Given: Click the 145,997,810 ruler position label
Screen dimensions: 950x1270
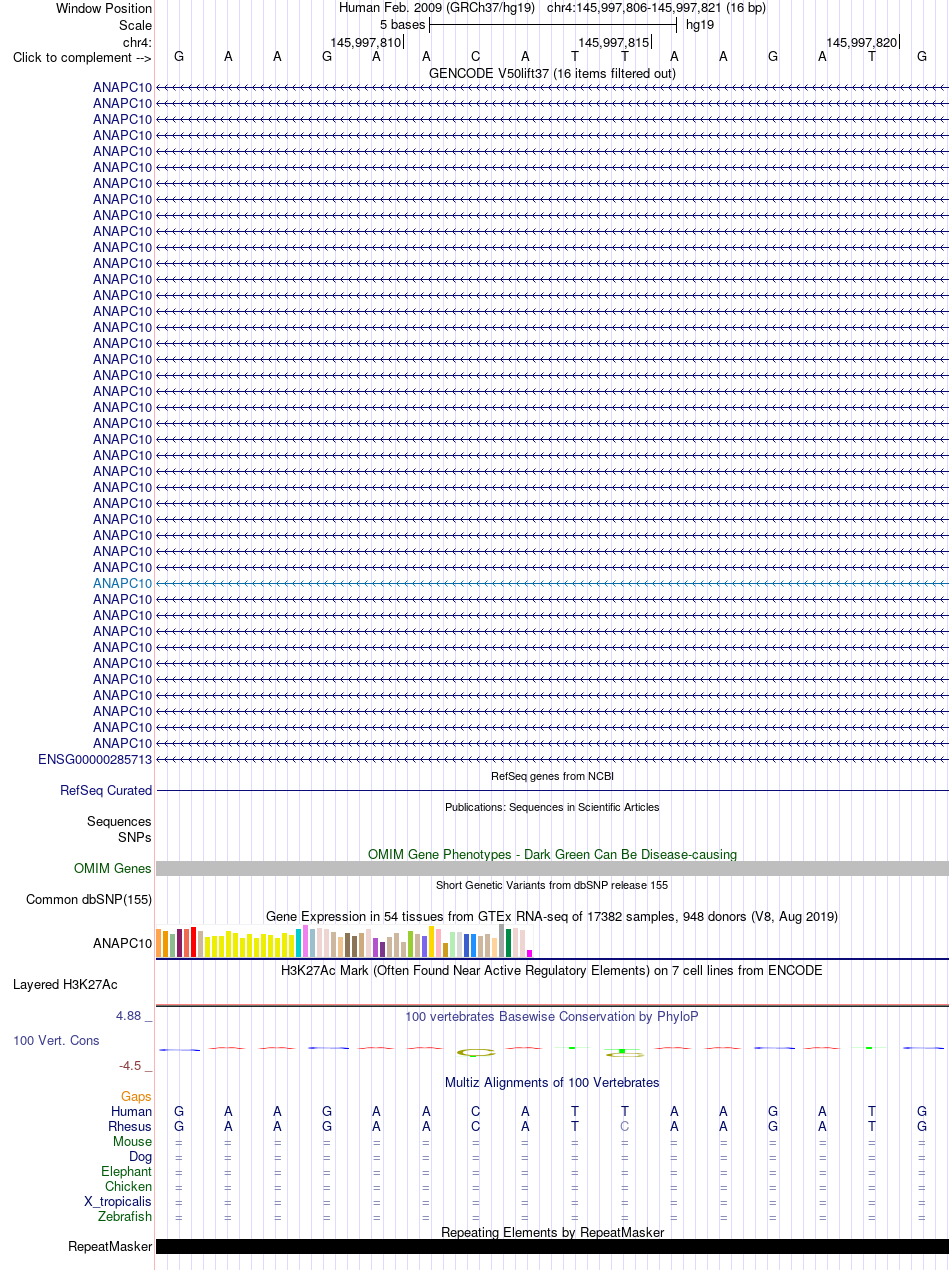Looking at the screenshot, I should click(x=365, y=42).
